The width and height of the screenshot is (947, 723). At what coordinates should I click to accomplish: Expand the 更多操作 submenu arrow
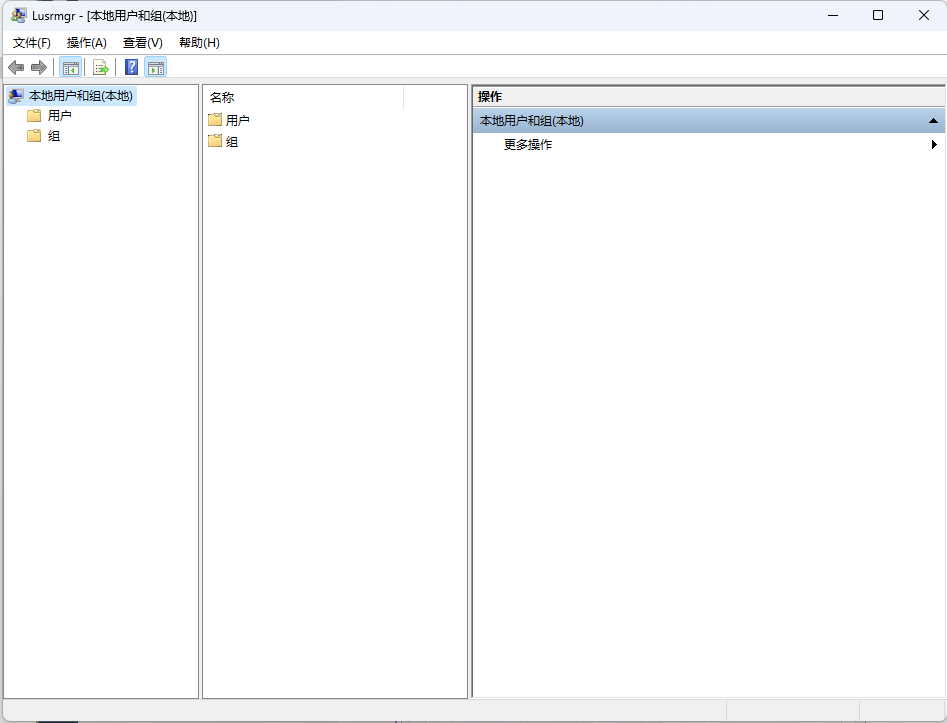point(934,144)
